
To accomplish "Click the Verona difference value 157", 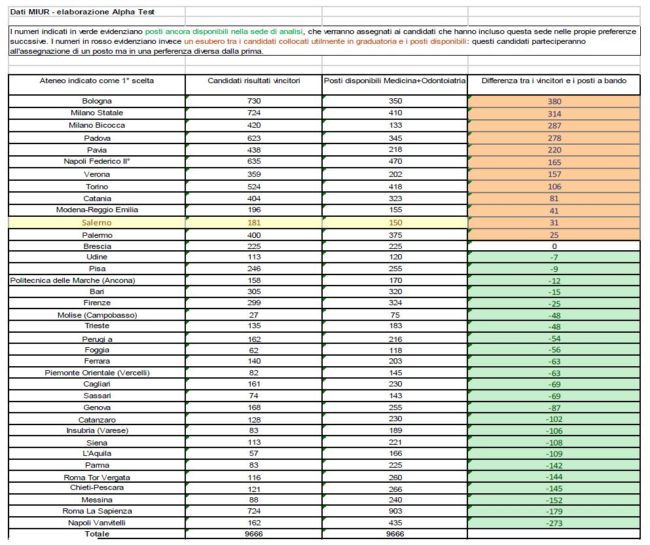I will 554,174.
